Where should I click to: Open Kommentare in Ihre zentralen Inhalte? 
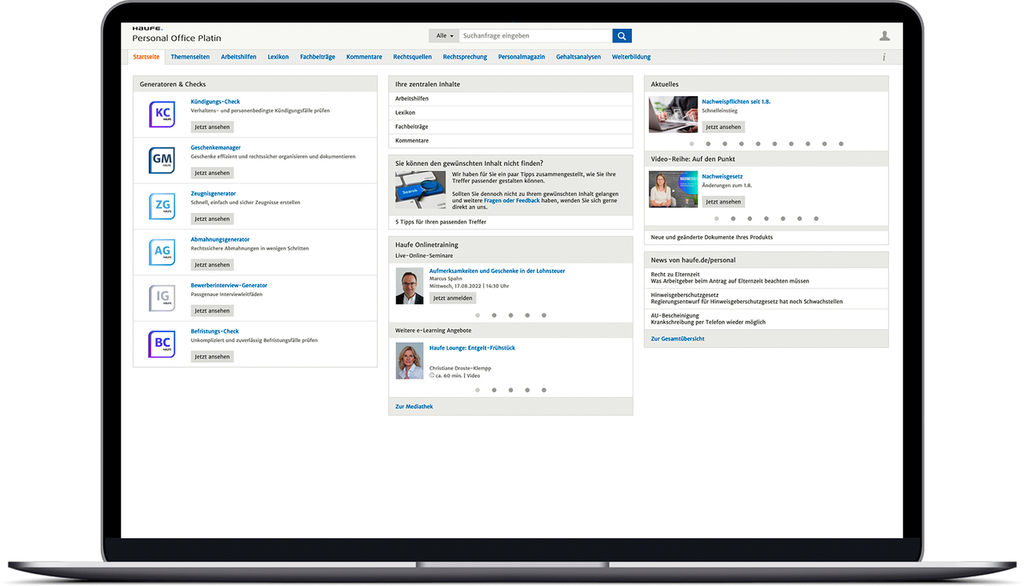(x=511, y=140)
